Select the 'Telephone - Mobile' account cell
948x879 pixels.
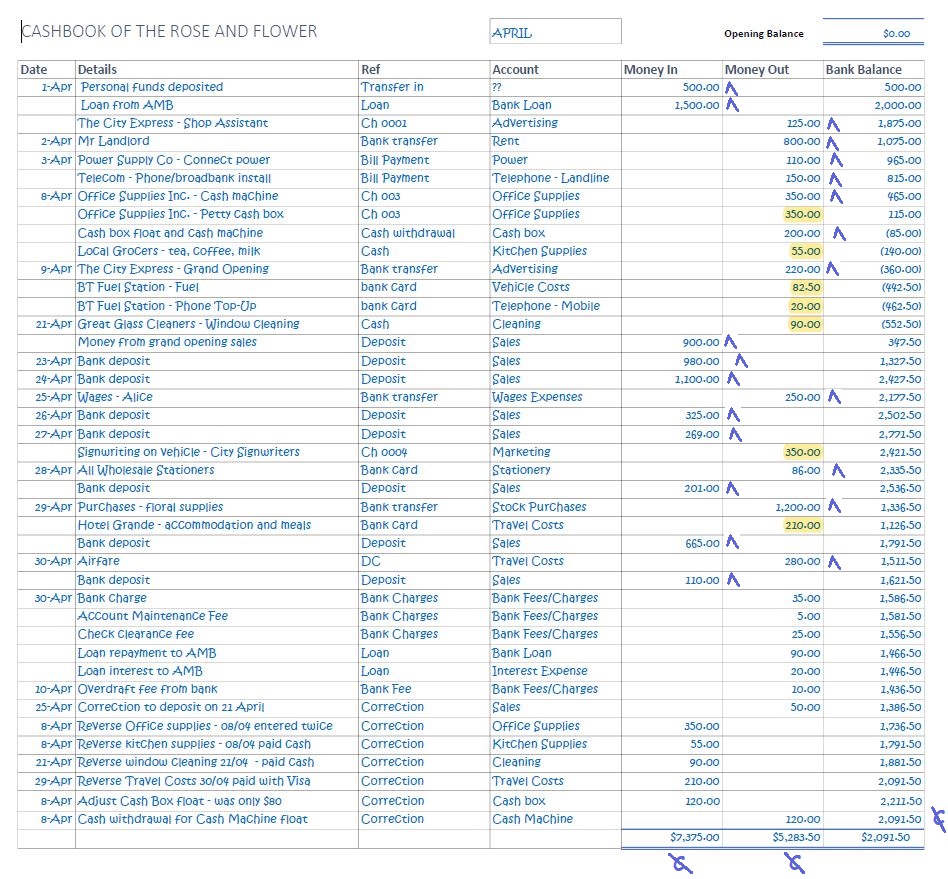point(546,307)
